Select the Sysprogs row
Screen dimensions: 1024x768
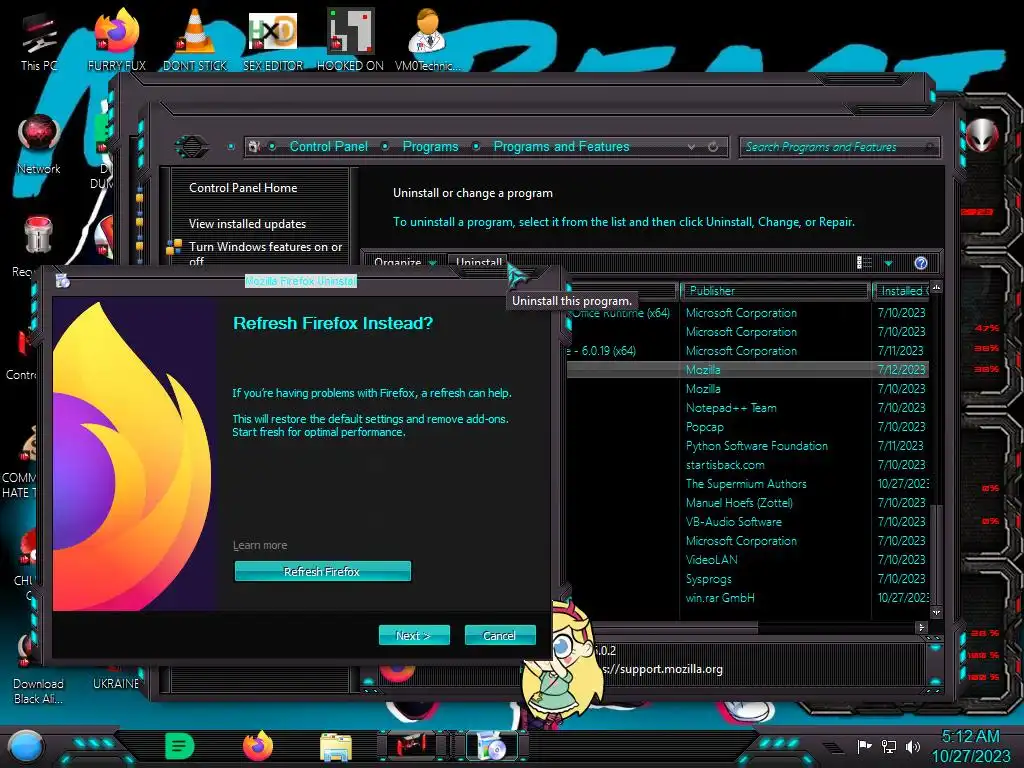click(x=748, y=579)
